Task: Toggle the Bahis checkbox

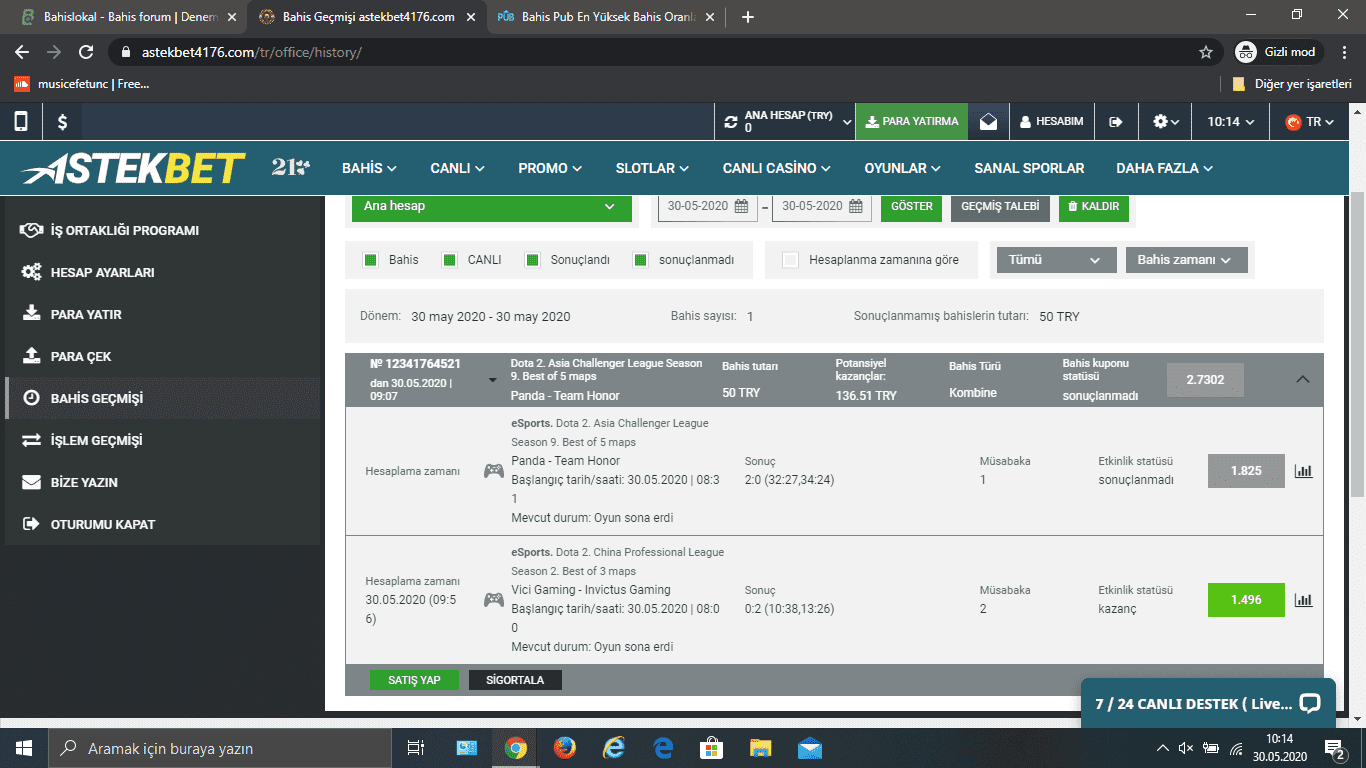Action: point(370,260)
